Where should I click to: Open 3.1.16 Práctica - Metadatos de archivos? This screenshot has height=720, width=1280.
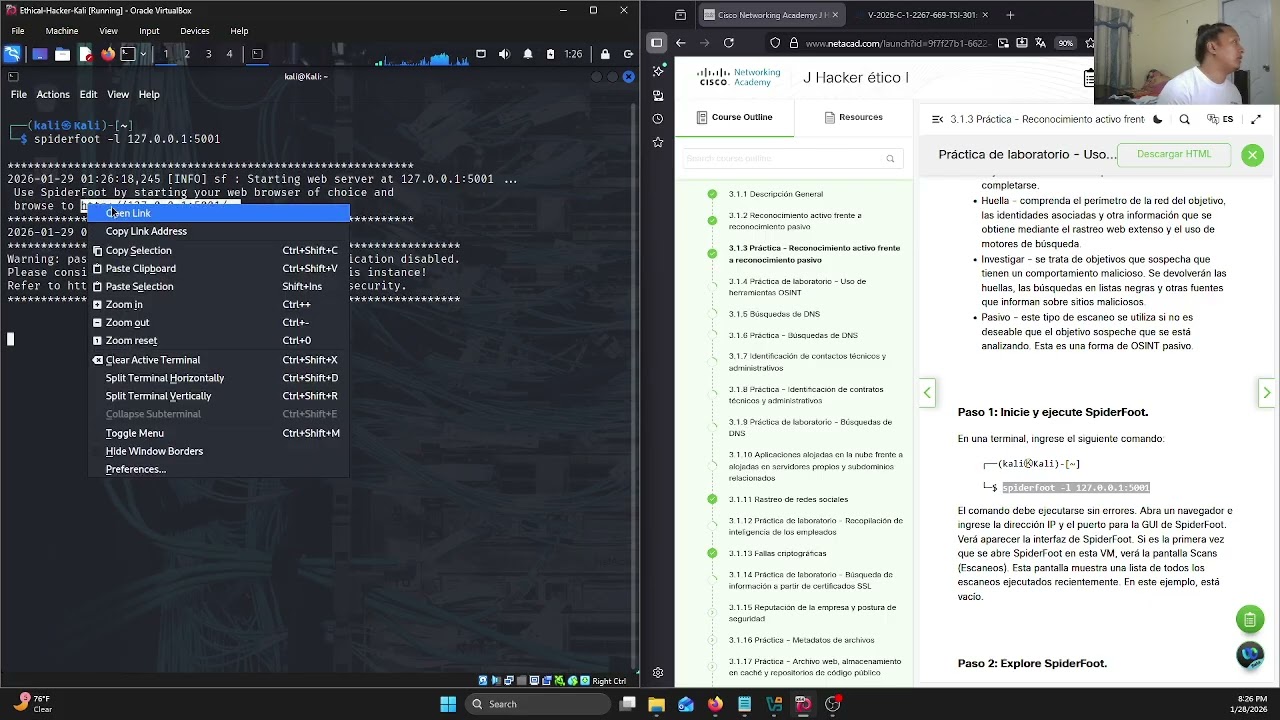(802, 640)
